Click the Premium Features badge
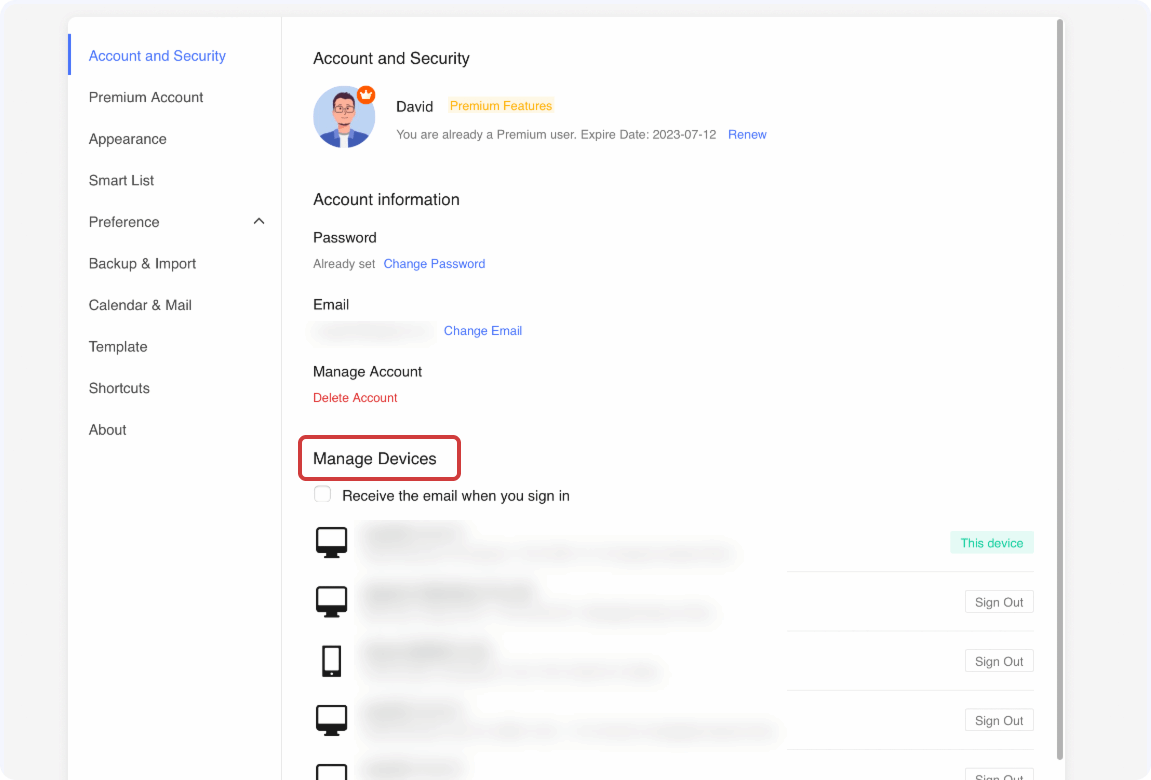Image resolution: width=1151 pixels, height=780 pixels. click(x=501, y=106)
